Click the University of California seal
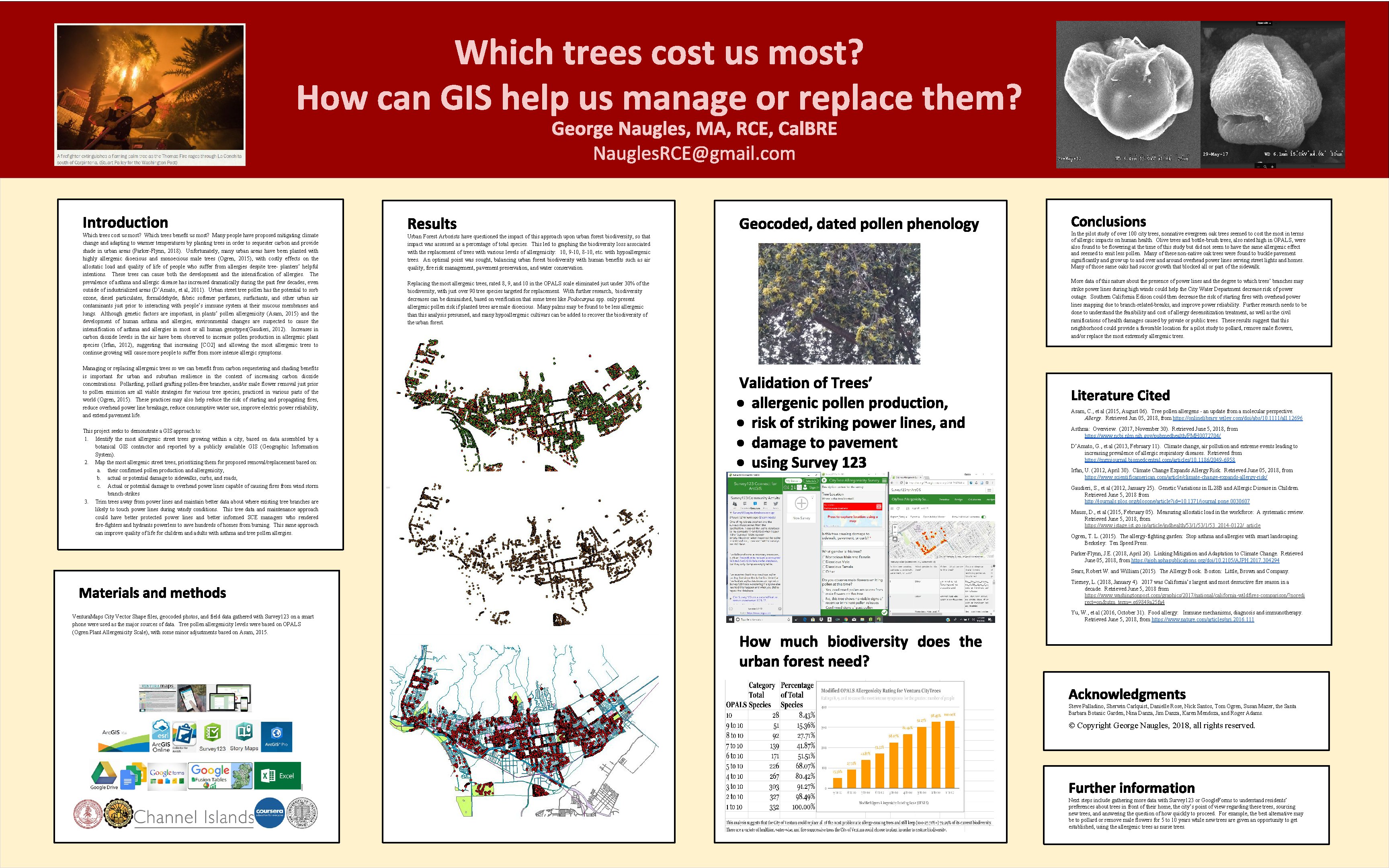Viewport: 1389px width, 868px height. tap(302, 813)
